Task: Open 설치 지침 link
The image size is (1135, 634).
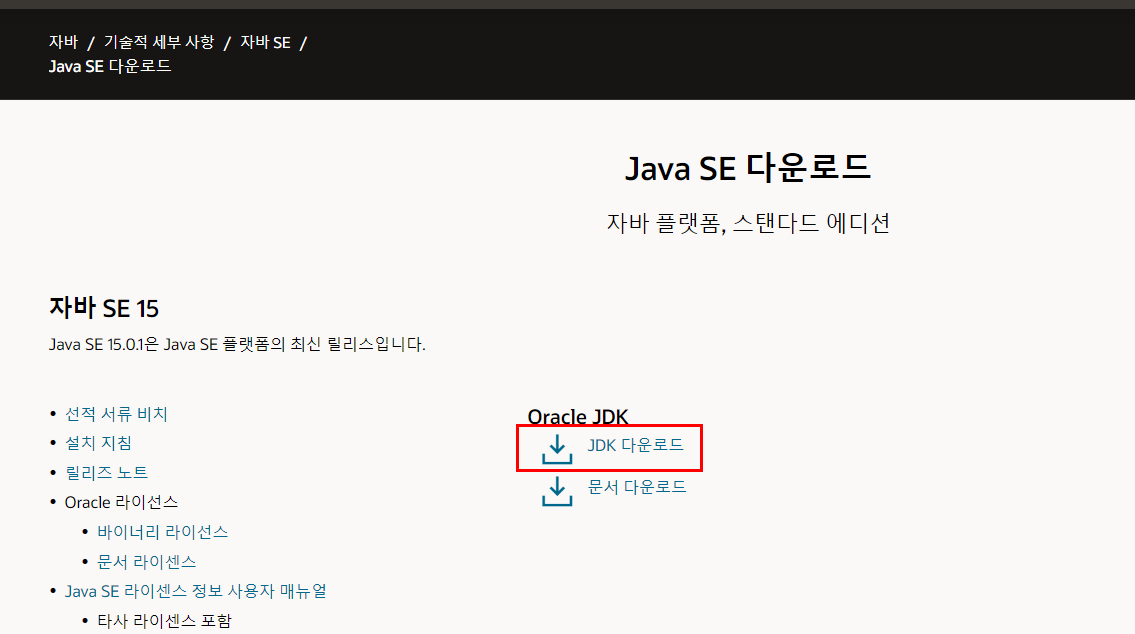Action: tap(98, 443)
